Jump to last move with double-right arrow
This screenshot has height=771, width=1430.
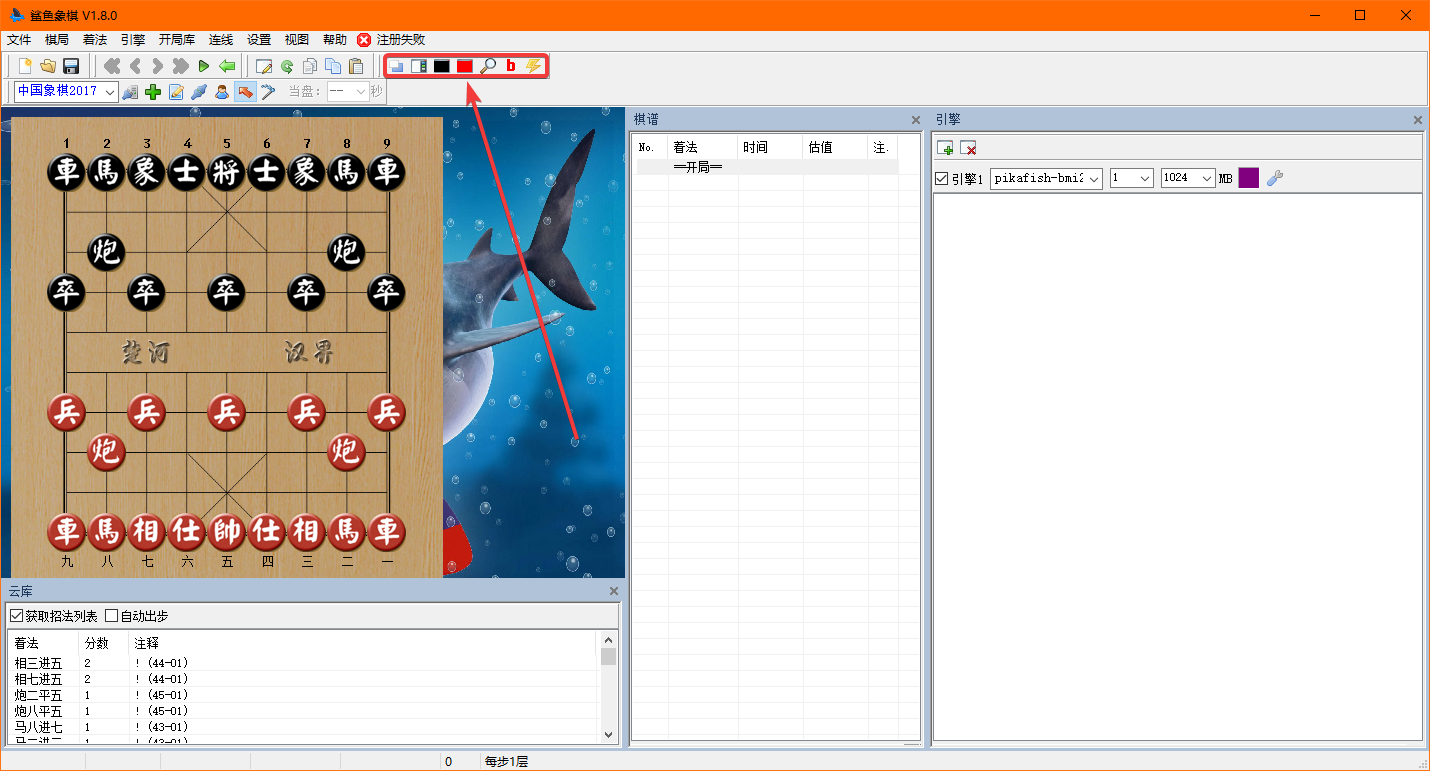tap(181, 66)
